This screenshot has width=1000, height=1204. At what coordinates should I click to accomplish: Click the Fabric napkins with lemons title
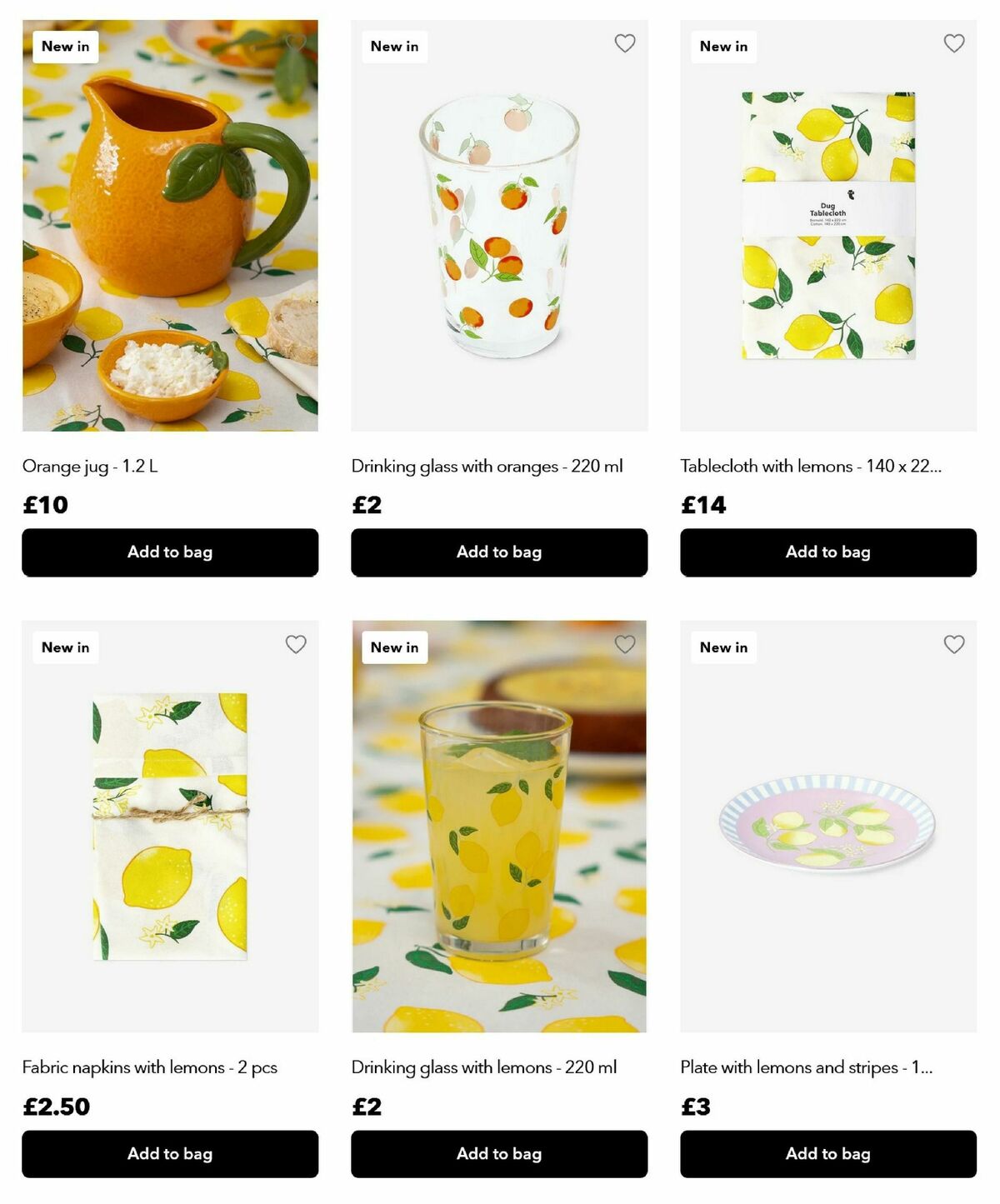point(150,1067)
